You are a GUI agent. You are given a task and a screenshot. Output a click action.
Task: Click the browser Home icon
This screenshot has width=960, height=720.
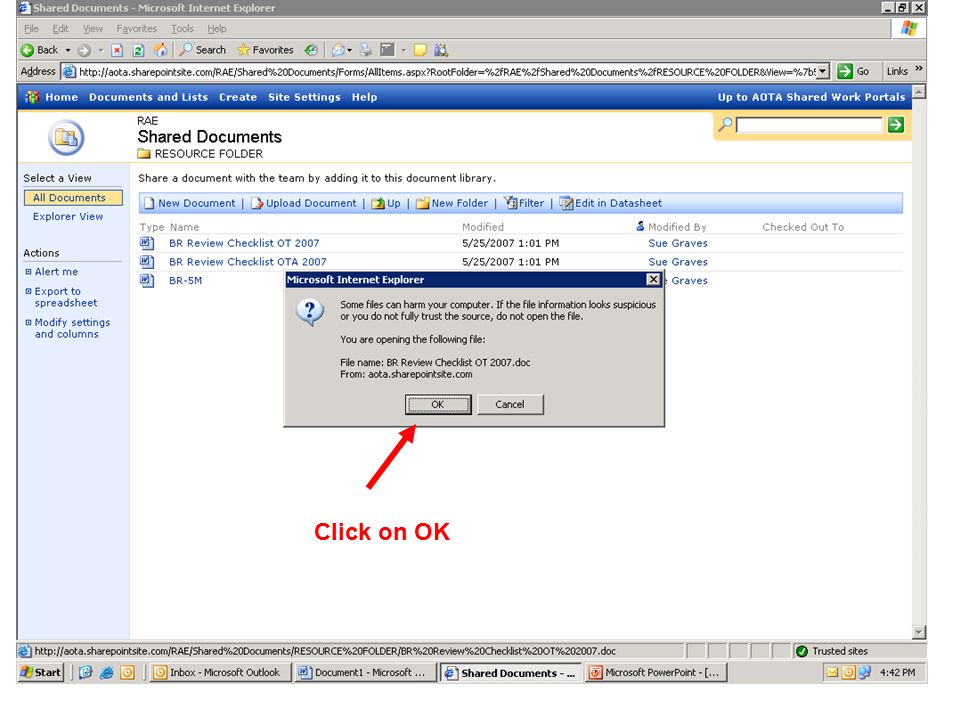coord(160,50)
